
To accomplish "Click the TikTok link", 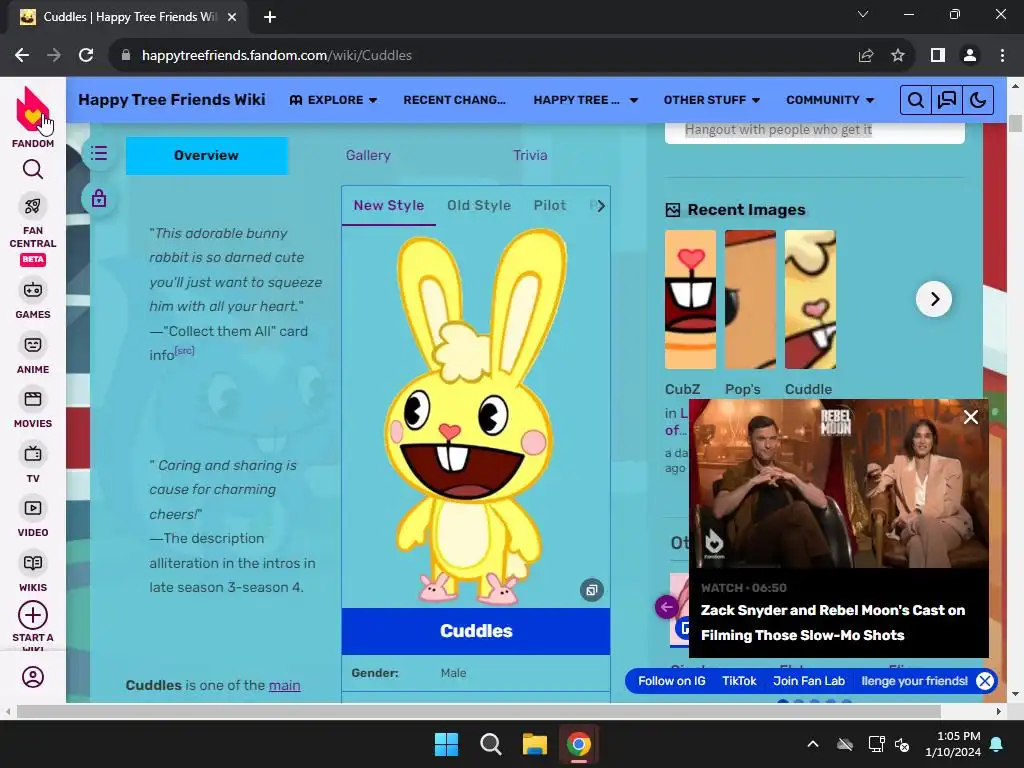I will coord(739,681).
